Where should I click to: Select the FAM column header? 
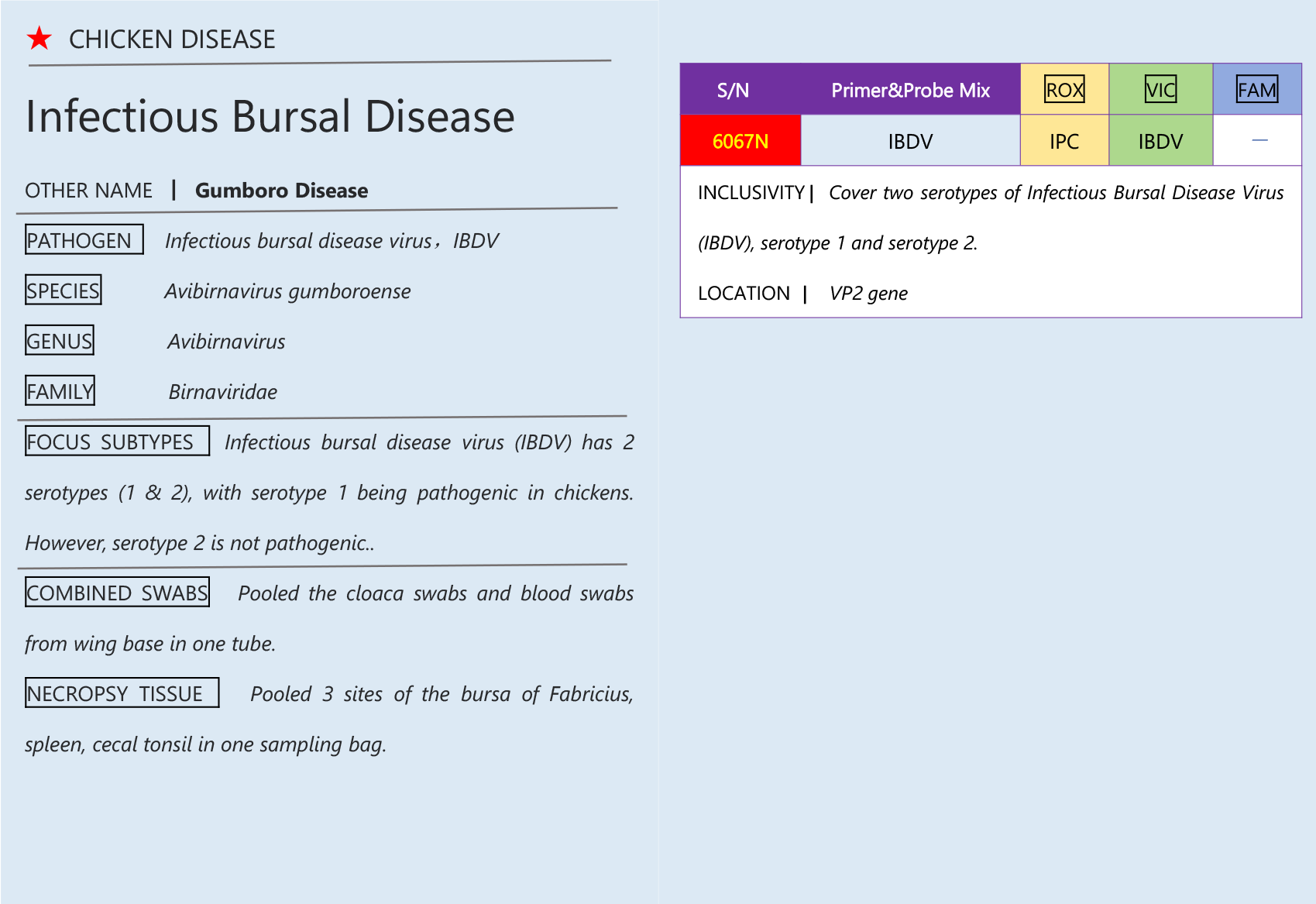[1256, 90]
